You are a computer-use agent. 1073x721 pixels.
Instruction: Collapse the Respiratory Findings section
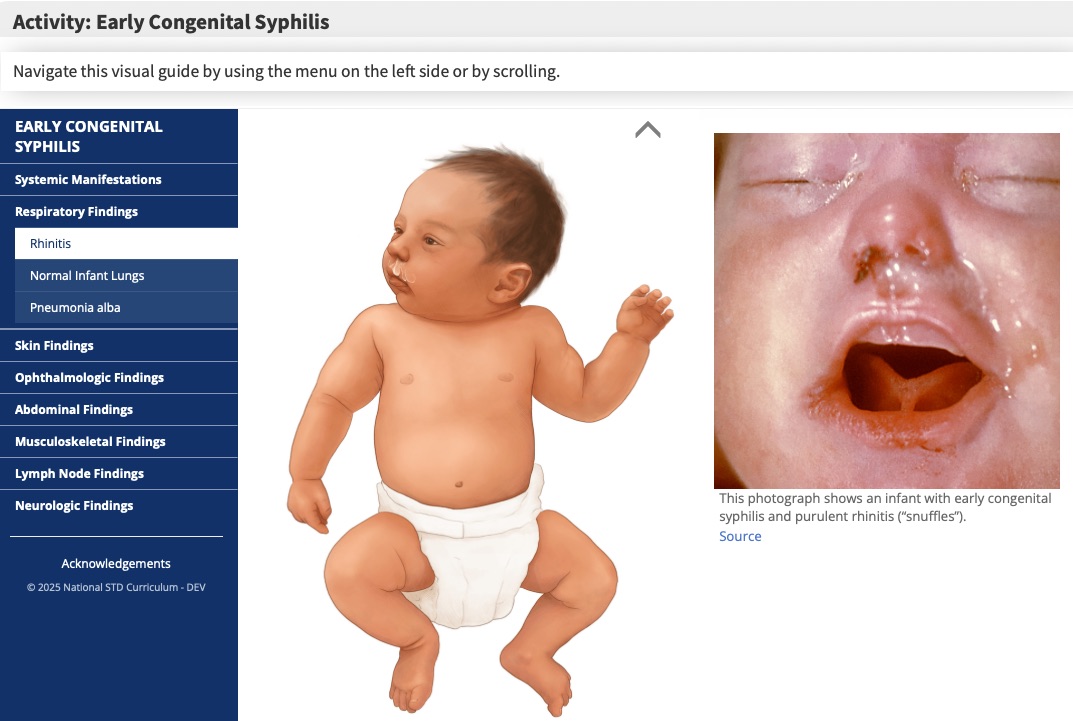click(x=119, y=212)
